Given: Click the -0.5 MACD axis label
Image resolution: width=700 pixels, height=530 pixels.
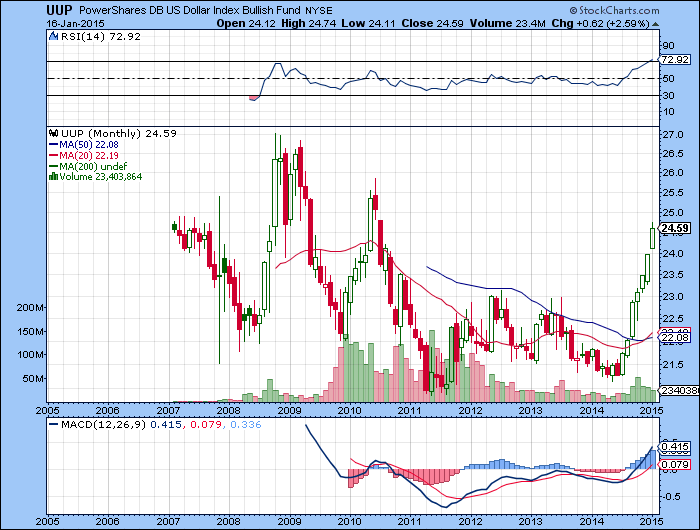Looking at the screenshot, I should tap(673, 497).
